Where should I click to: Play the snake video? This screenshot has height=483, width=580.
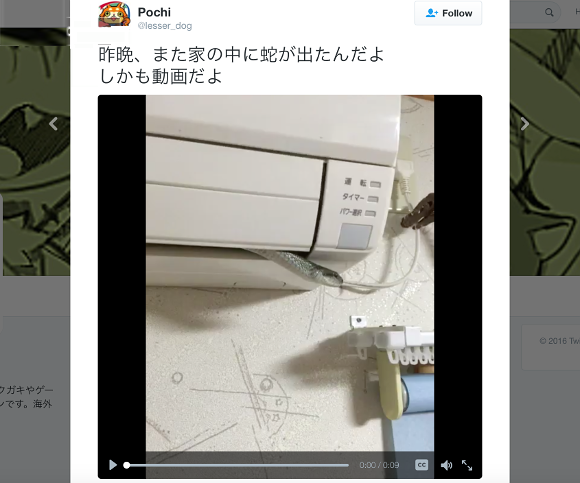tap(113, 465)
